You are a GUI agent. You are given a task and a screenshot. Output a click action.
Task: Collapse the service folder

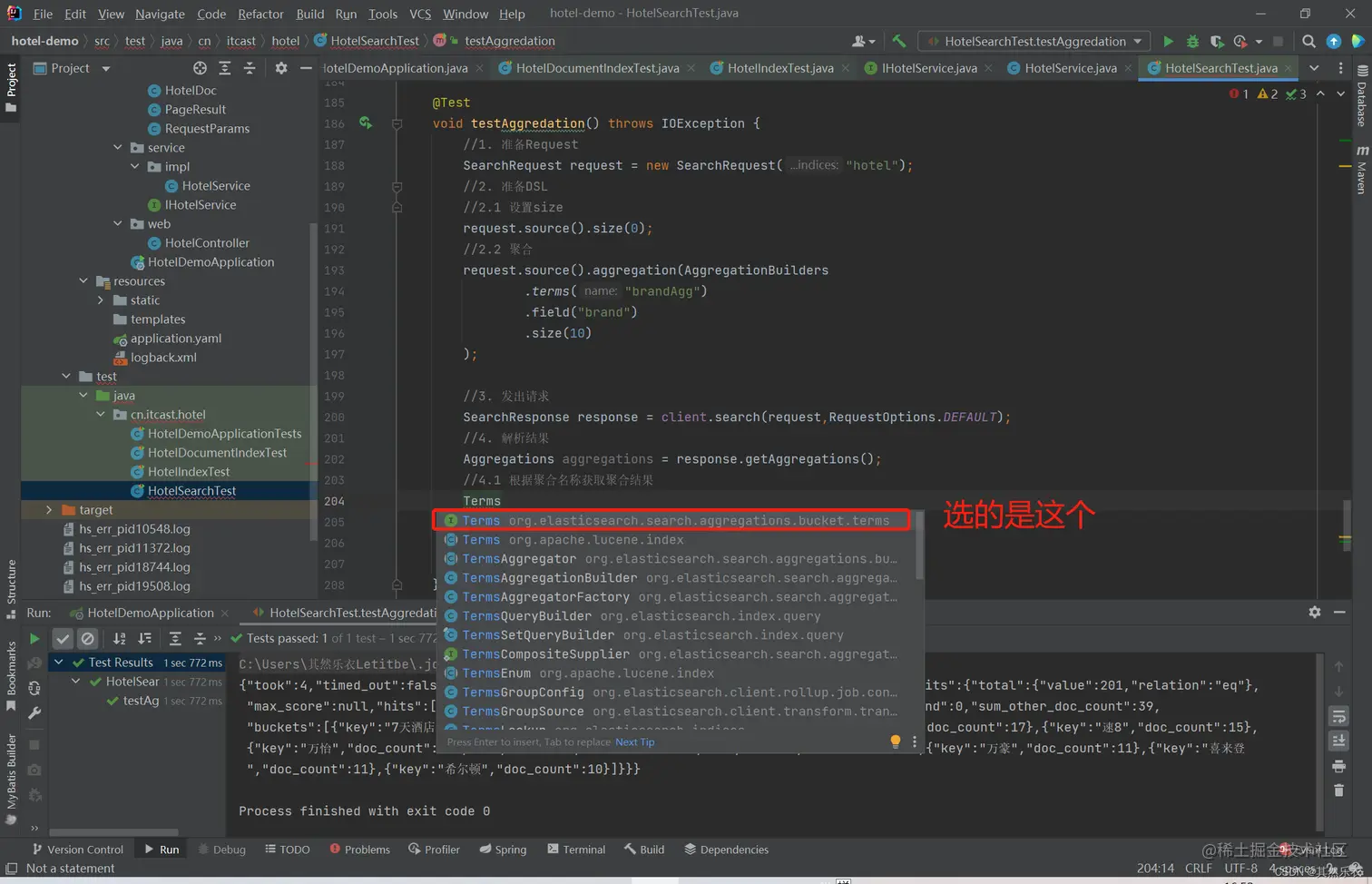117,147
